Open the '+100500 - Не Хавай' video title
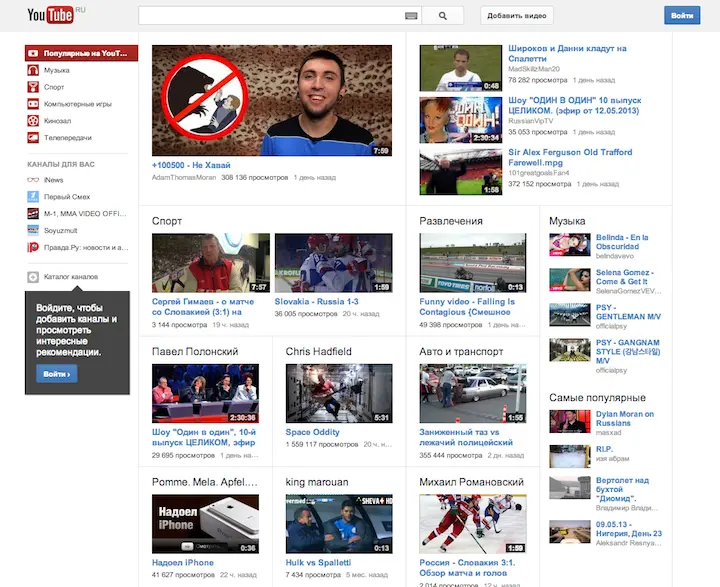Viewport: 720px width, 587px height. (191, 165)
